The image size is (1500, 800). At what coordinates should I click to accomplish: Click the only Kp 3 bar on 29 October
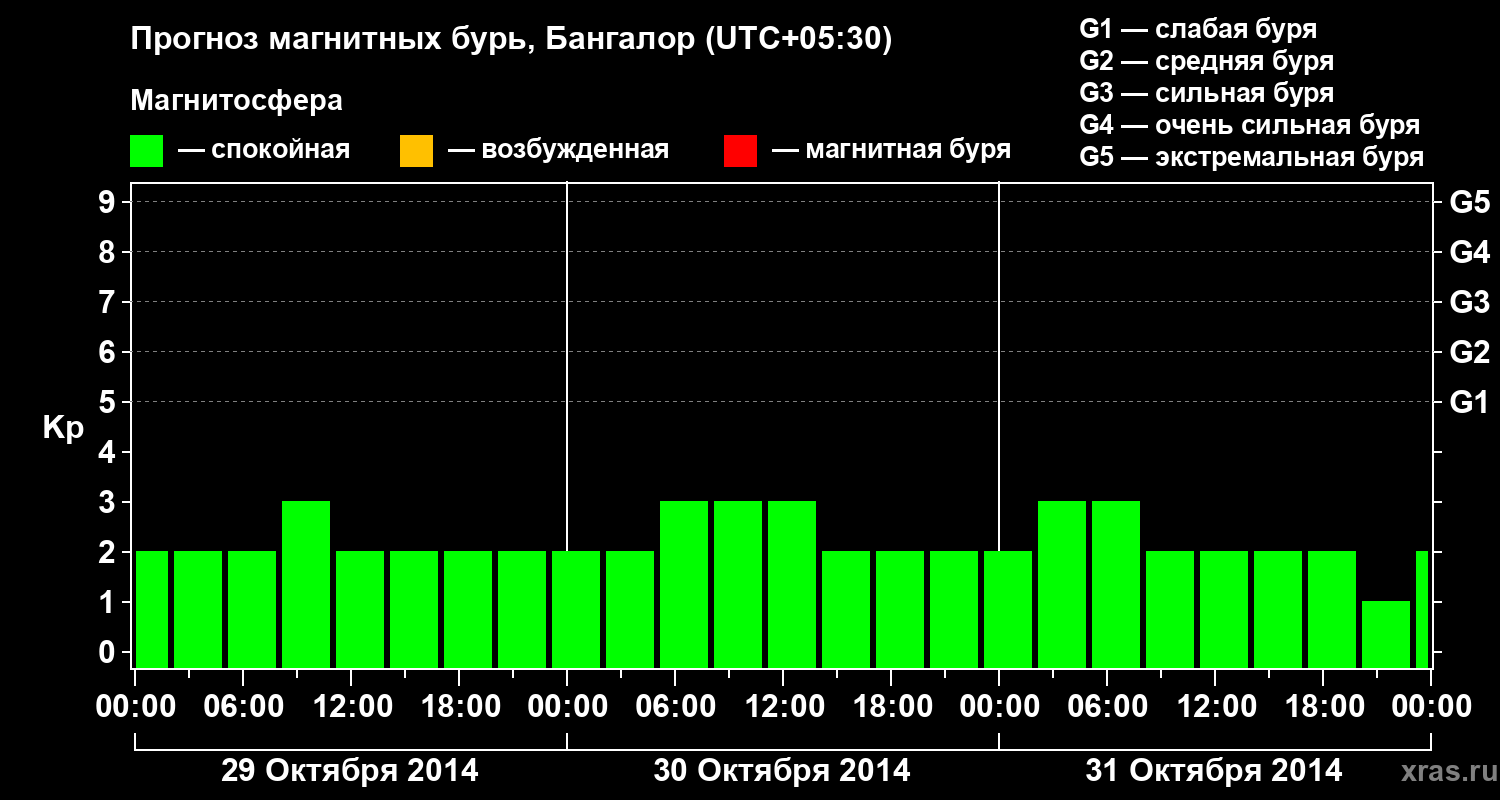(x=306, y=584)
